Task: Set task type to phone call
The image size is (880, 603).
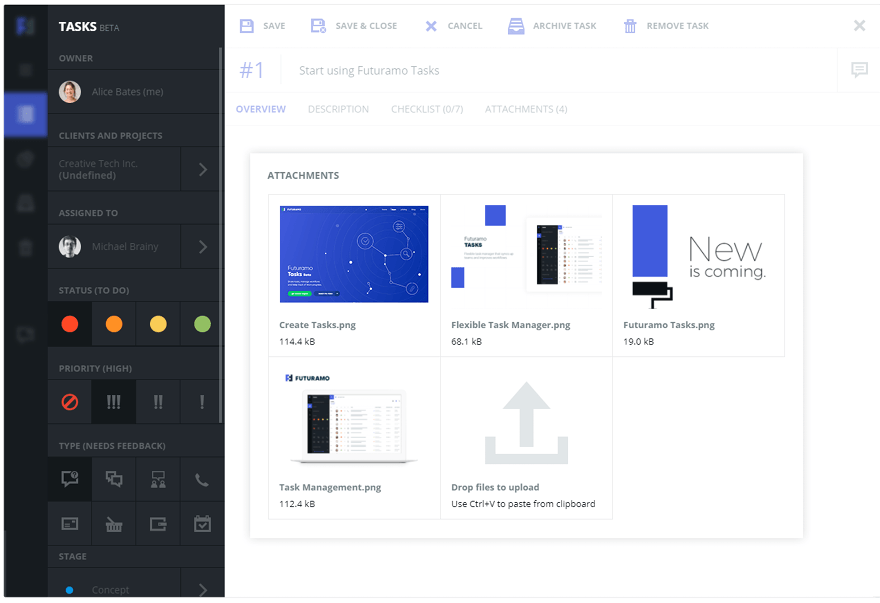Action: pos(202,479)
